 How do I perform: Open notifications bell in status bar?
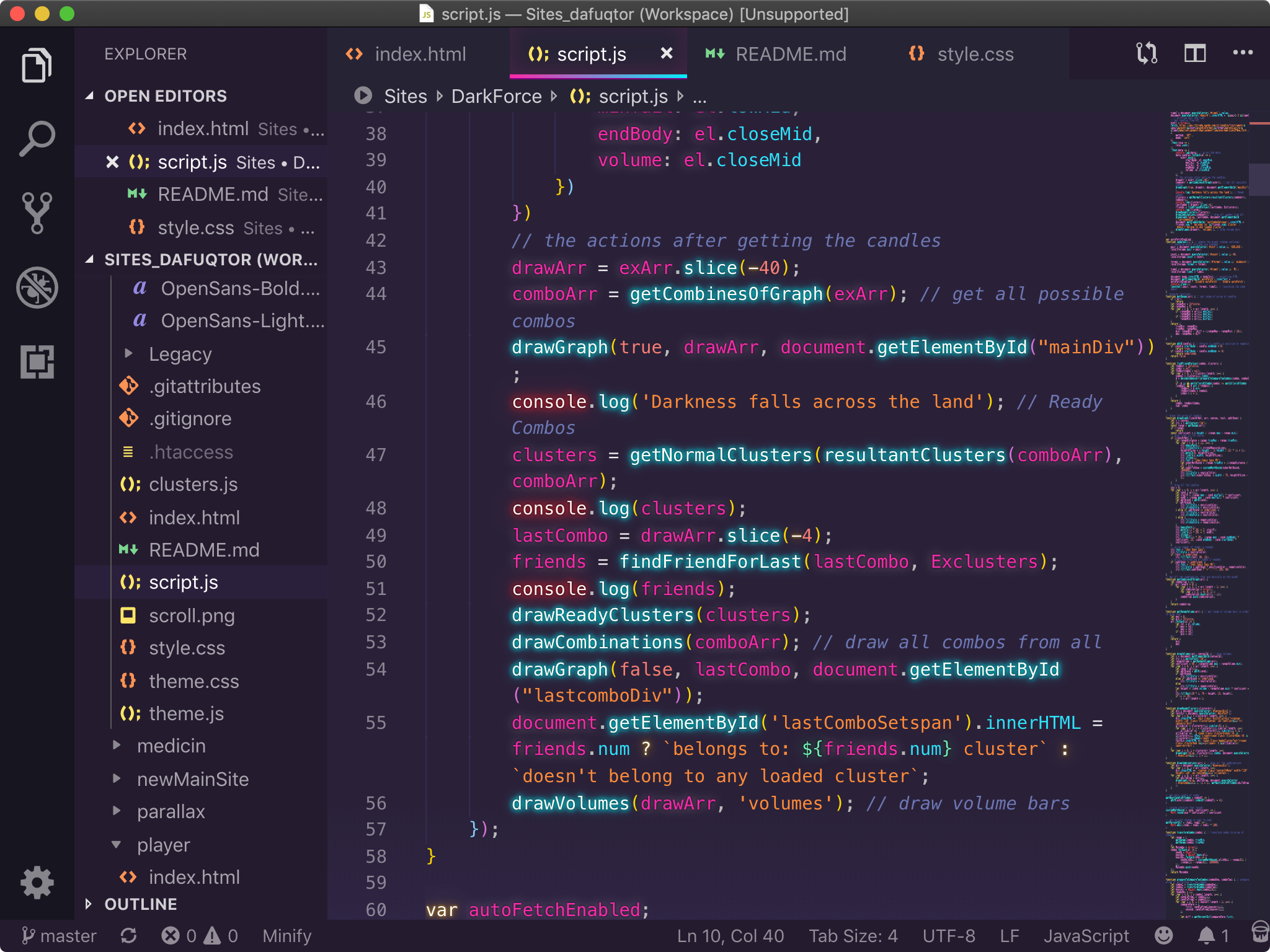pos(1213,935)
